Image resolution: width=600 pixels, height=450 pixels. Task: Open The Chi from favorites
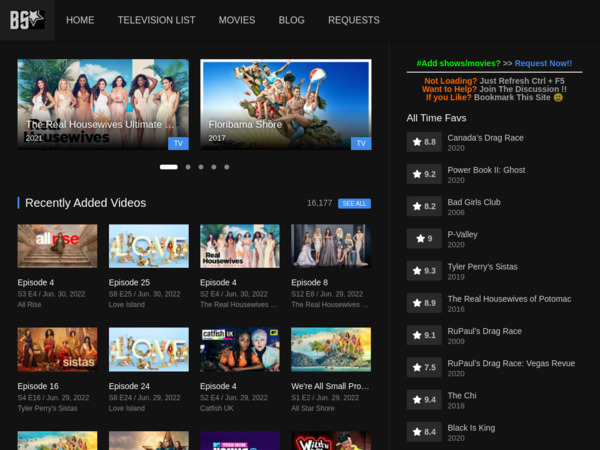462,396
